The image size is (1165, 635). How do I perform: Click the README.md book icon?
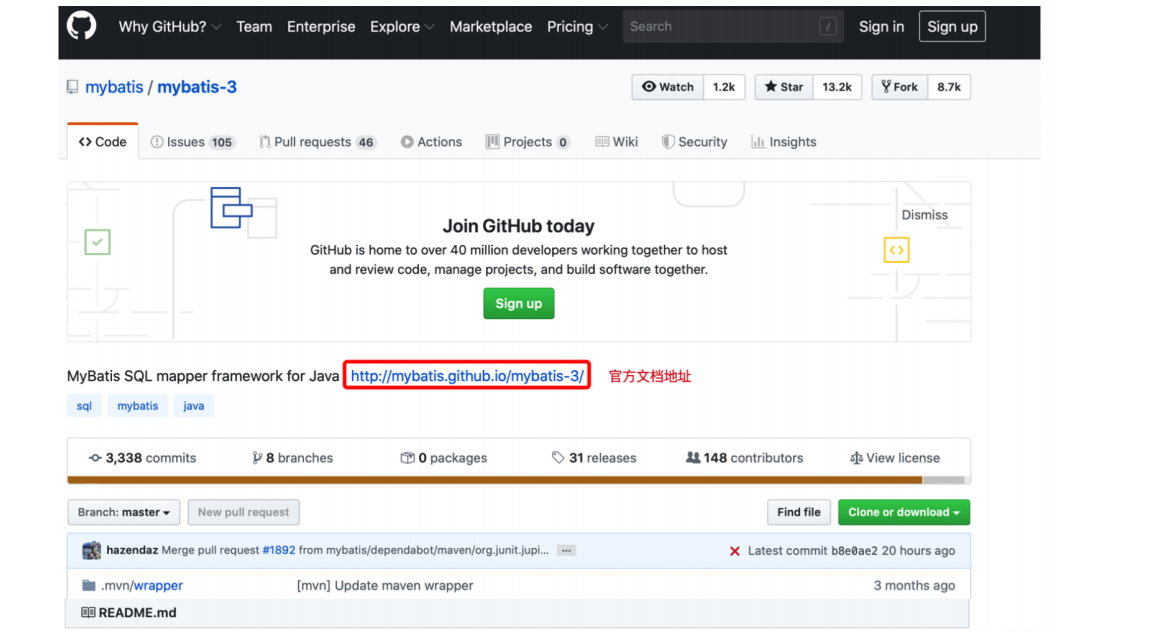click(x=88, y=613)
